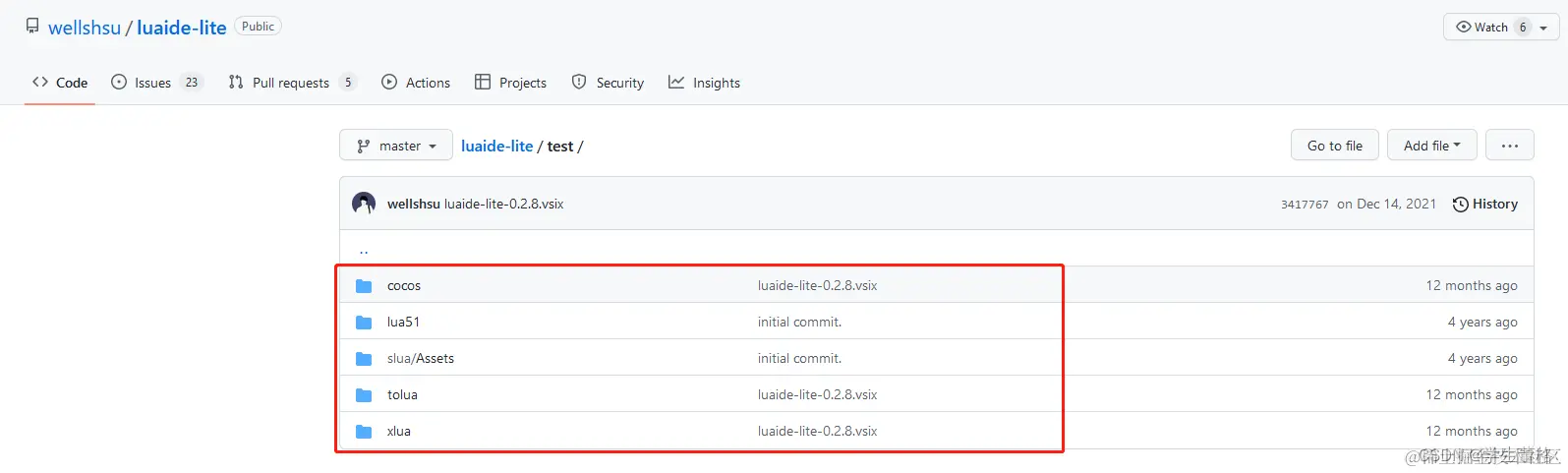1568x473 pixels.
Task: Click the Public visibility label
Action: pos(259,27)
